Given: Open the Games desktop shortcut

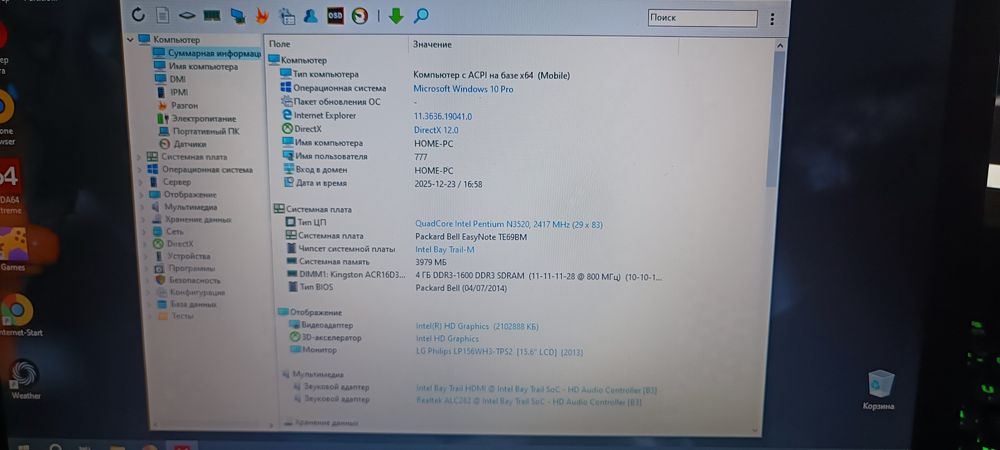Looking at the screenshot, I should point(13,249).
